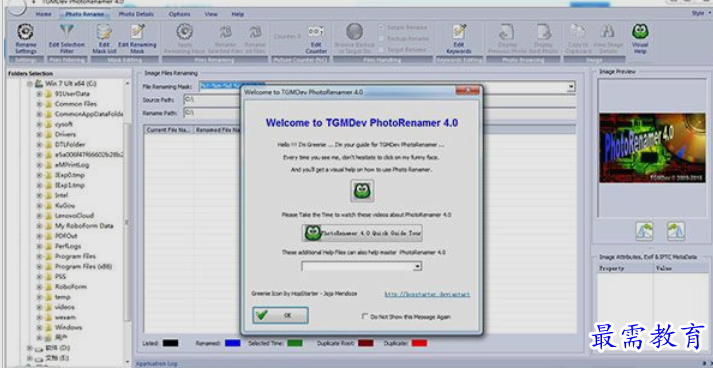Click red Duplicate color swatch
The height and width of the screenshot is (368, 713).
click(x=419, y=343)
